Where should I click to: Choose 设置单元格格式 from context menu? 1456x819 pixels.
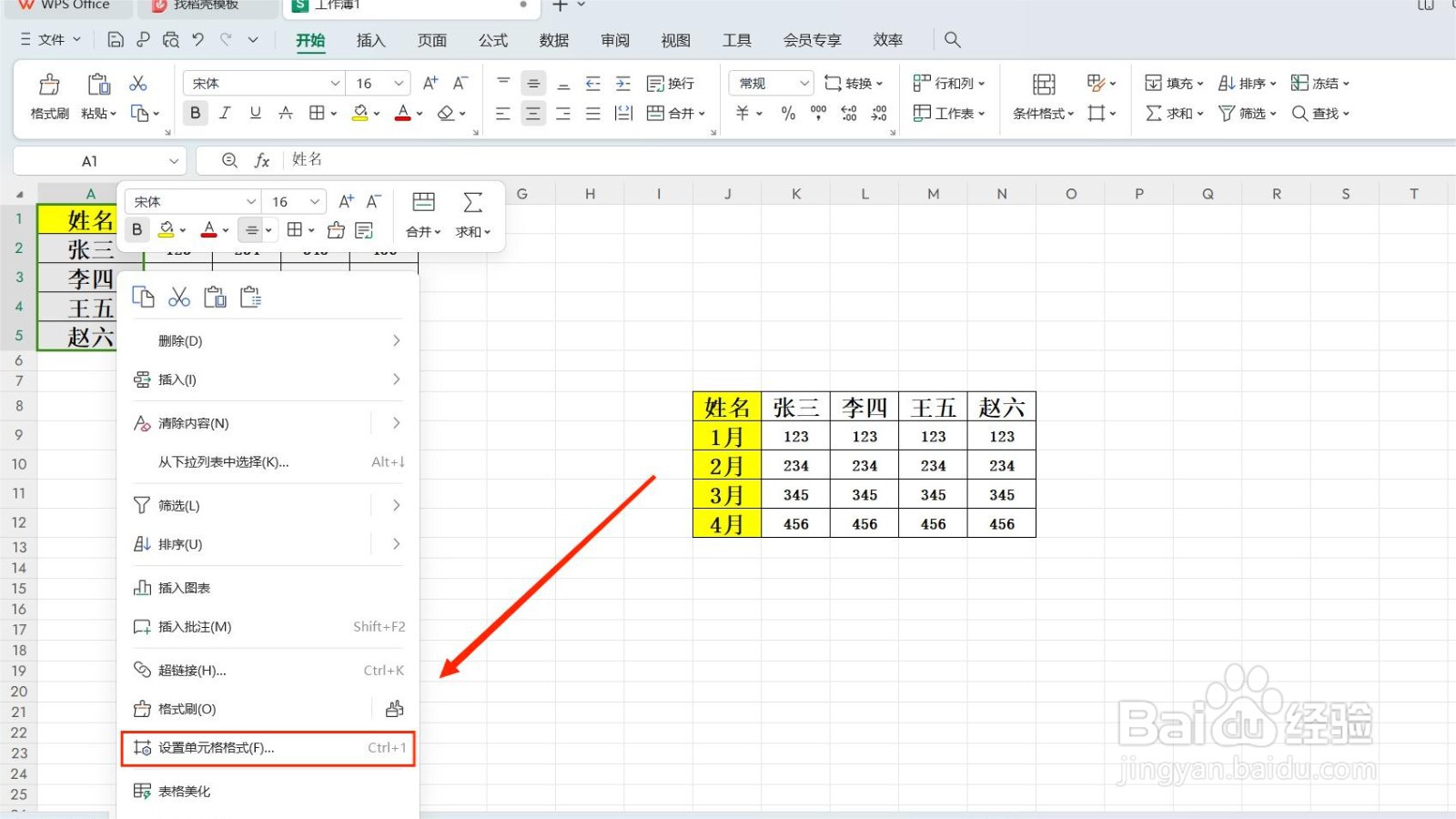pos(227,748)
